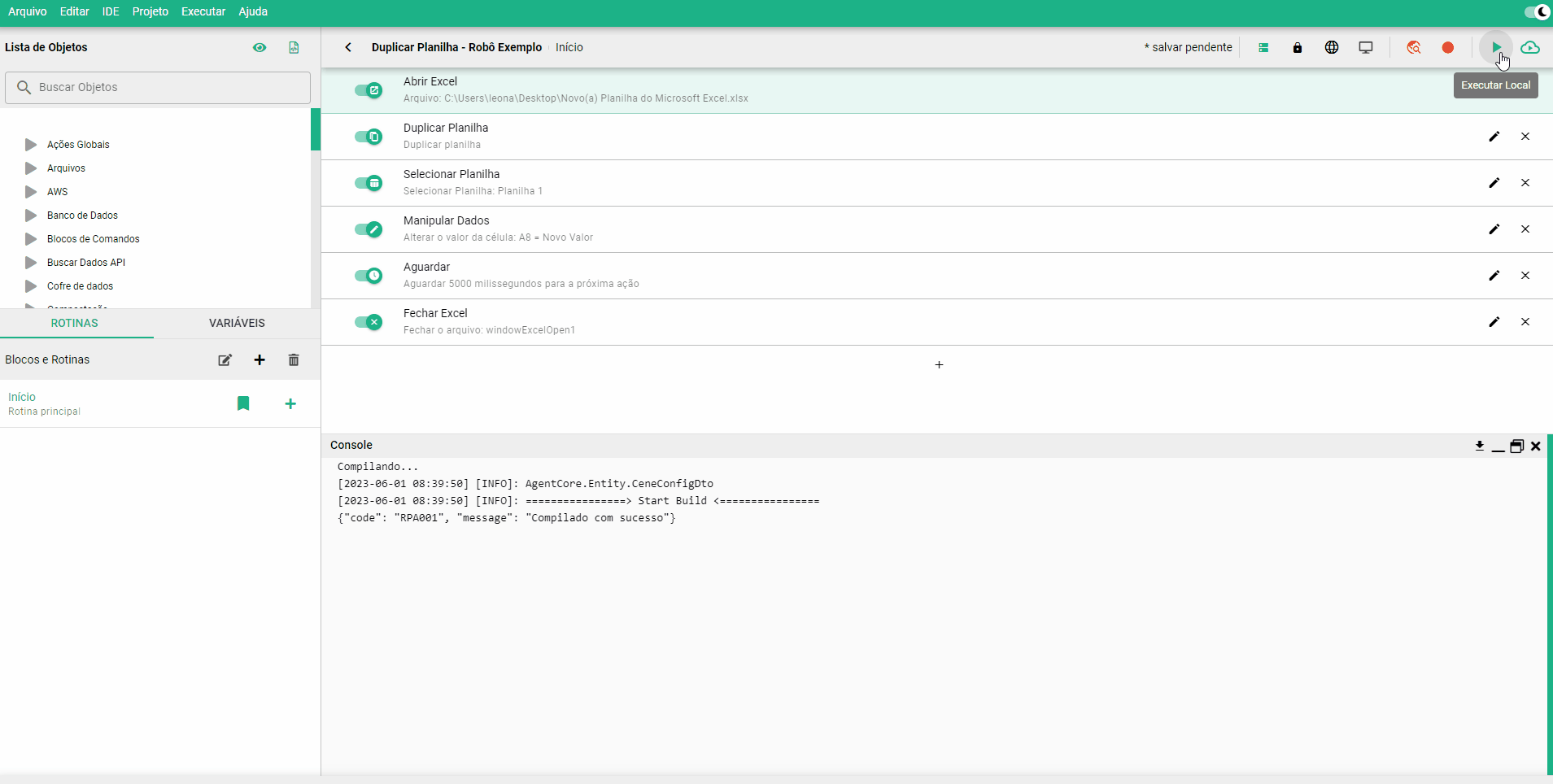Expand the Banco de Dados category

point(31,216)
